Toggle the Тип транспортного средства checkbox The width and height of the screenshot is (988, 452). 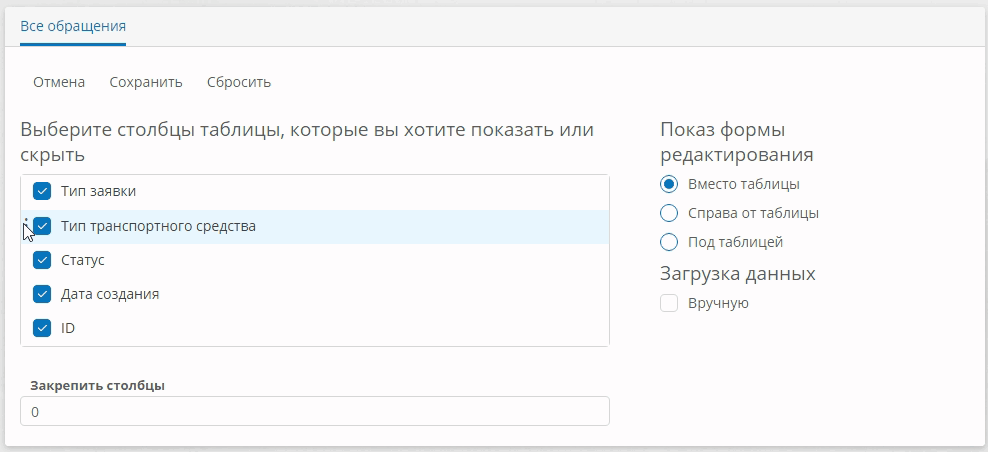[42, 226]
